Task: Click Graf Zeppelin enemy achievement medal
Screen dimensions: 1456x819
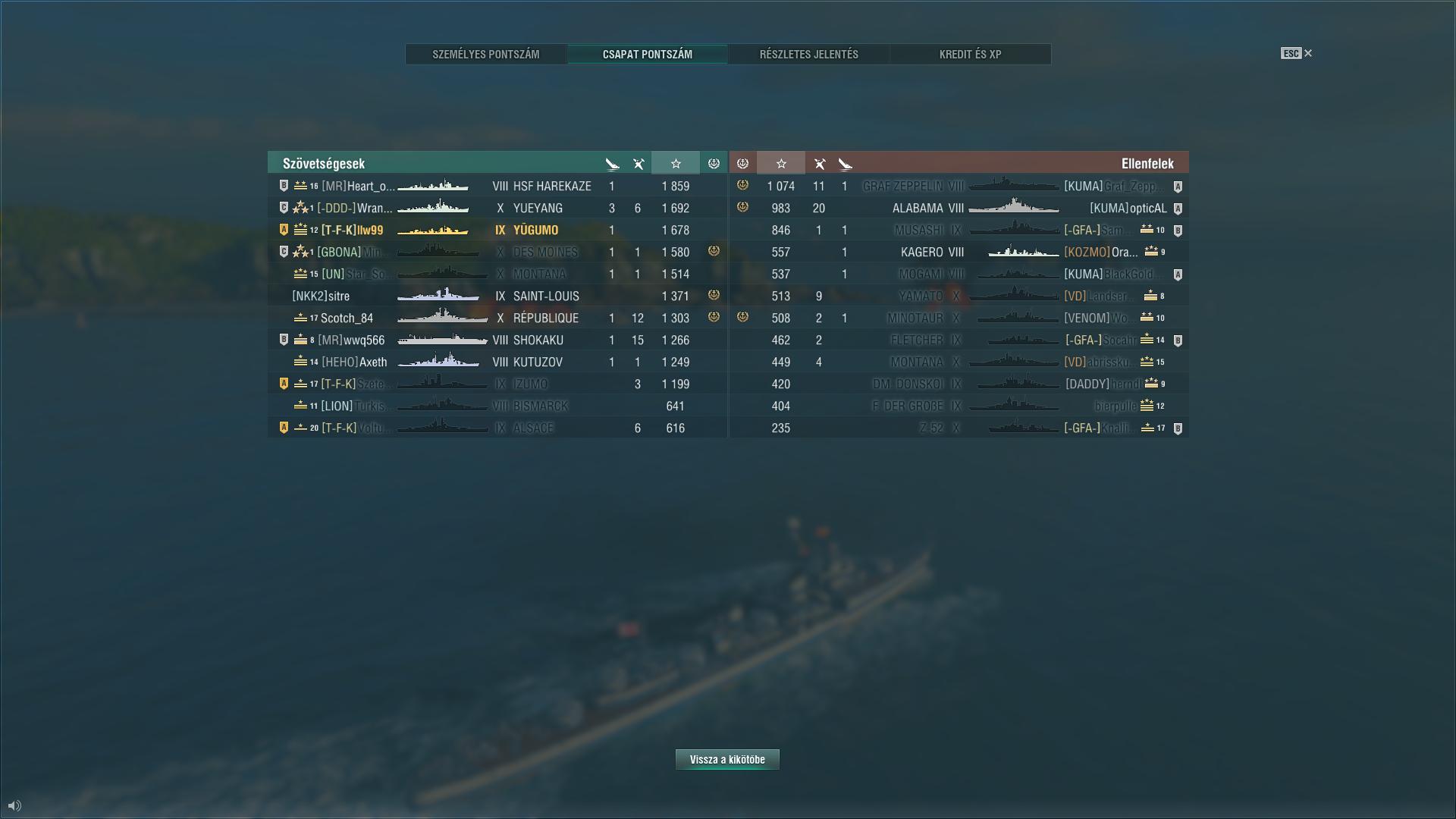Action: [743, 185]
